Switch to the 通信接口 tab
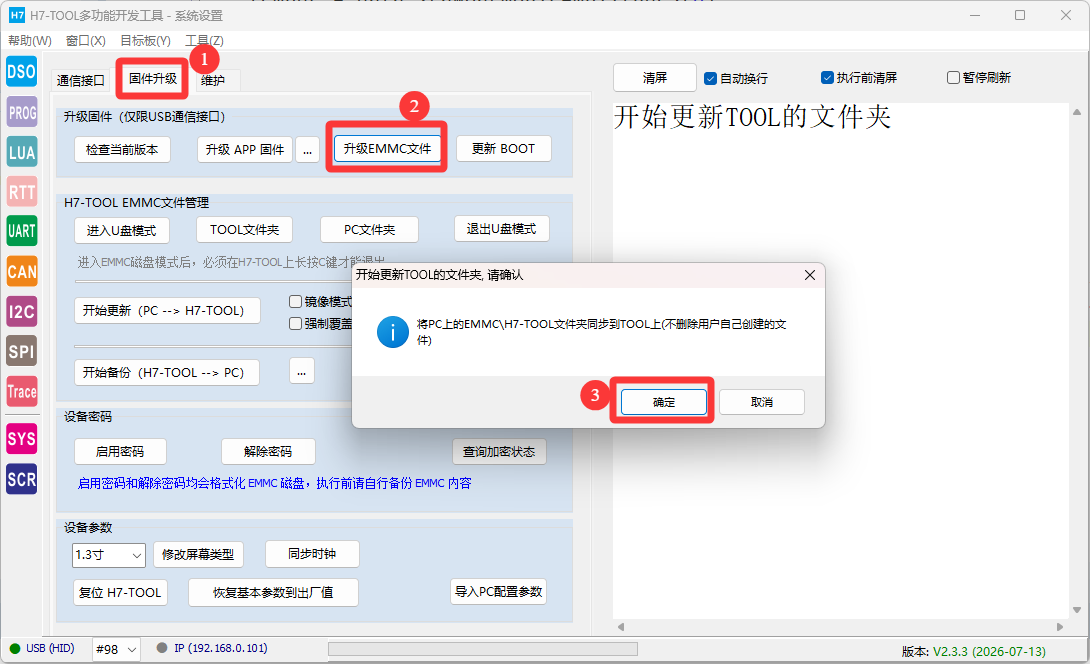1090x664 pixels. (x=81, y=81)
